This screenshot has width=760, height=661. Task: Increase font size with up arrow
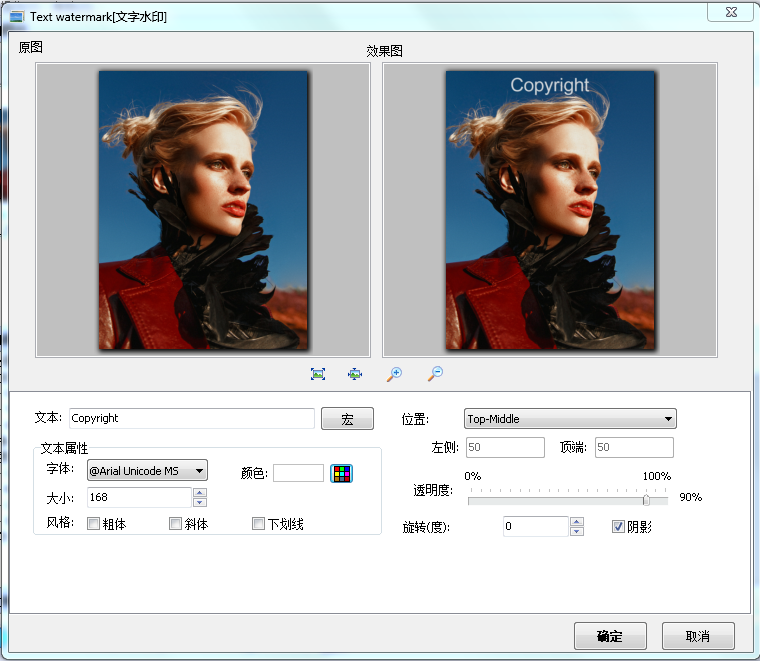coord(200,492)
